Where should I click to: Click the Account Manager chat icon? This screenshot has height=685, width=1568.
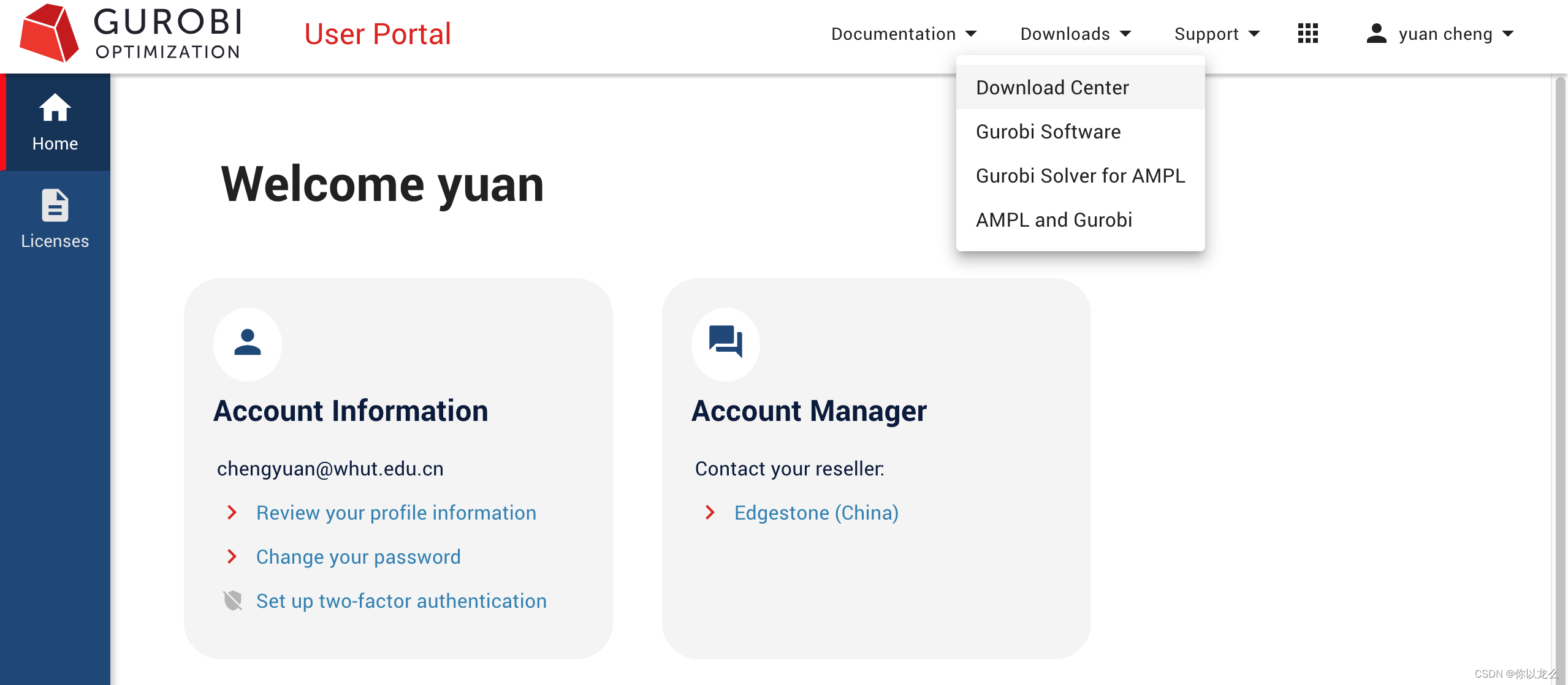[725, 342]
